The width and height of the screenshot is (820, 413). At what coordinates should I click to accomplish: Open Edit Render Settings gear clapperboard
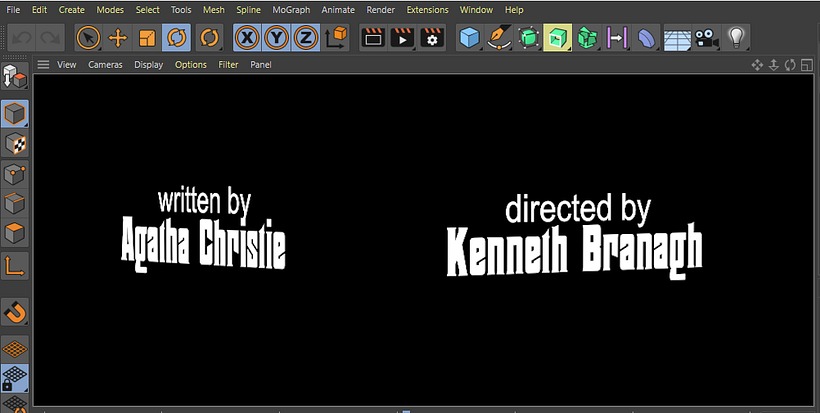pos(432,38)
